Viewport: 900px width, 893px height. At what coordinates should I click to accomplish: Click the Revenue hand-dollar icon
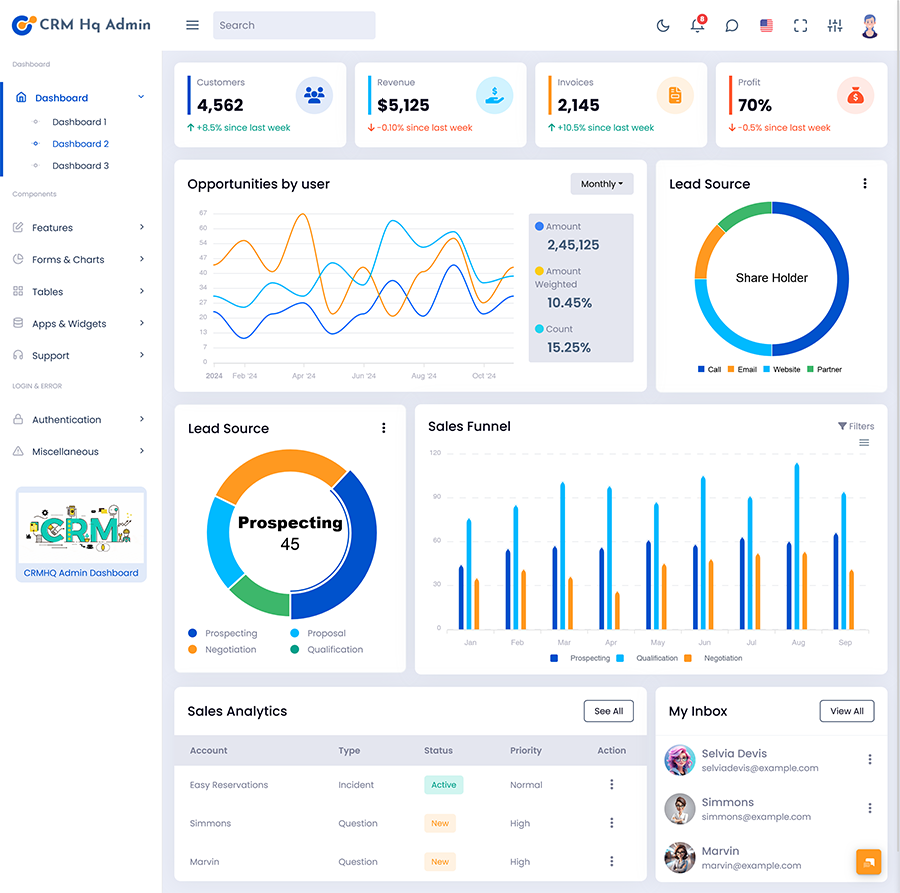(494, 95)
